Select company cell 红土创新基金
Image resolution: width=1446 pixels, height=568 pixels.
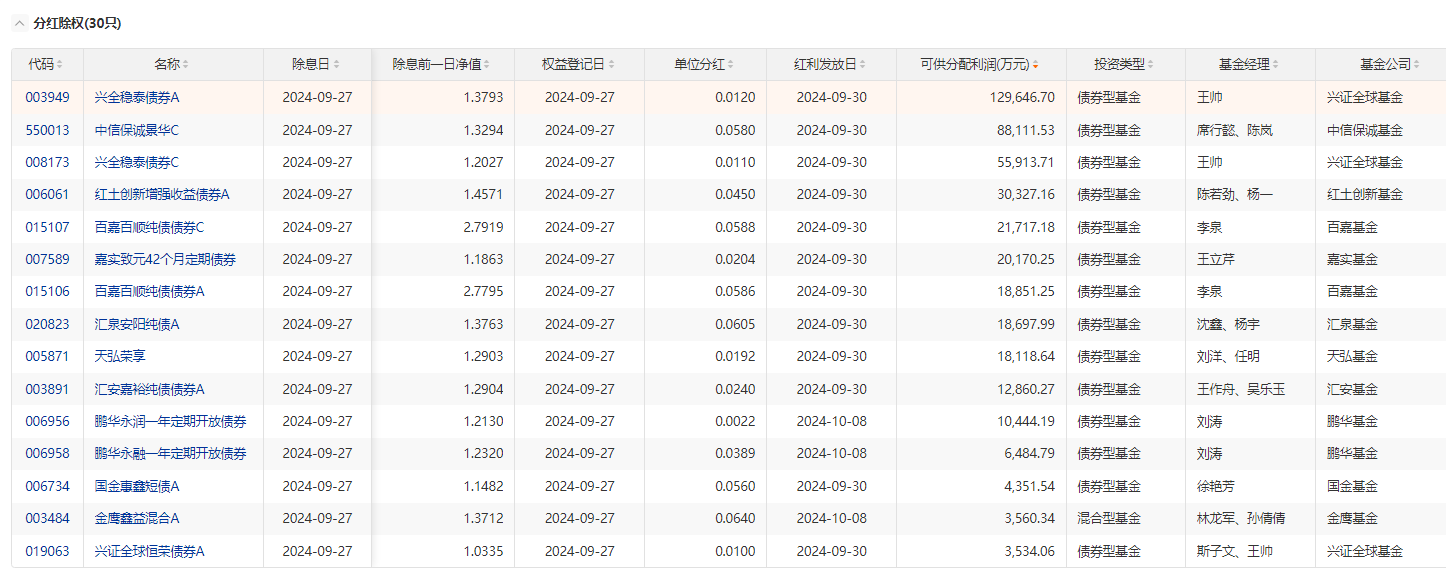(x=1365, y=194)
